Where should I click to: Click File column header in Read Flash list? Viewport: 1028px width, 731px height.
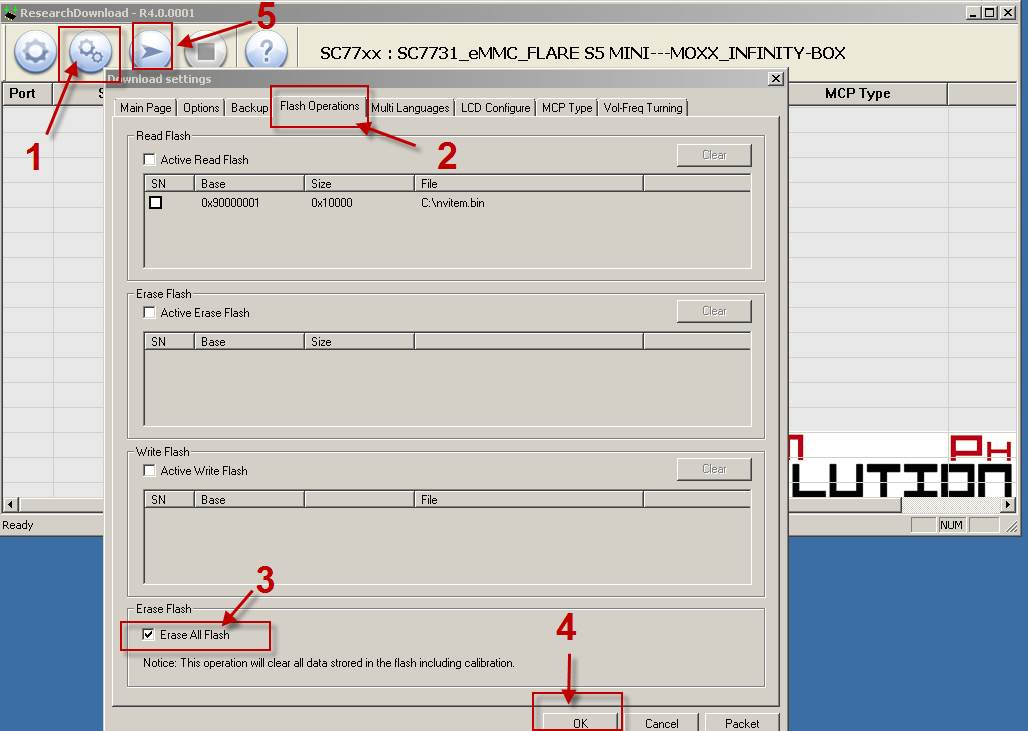coord(528,184)
